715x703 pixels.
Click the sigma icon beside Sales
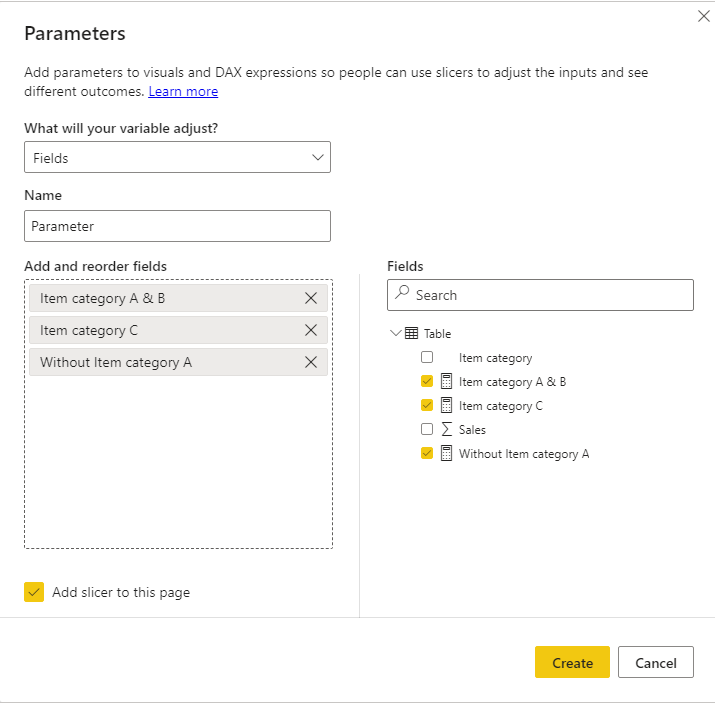[x=446, y=429]
